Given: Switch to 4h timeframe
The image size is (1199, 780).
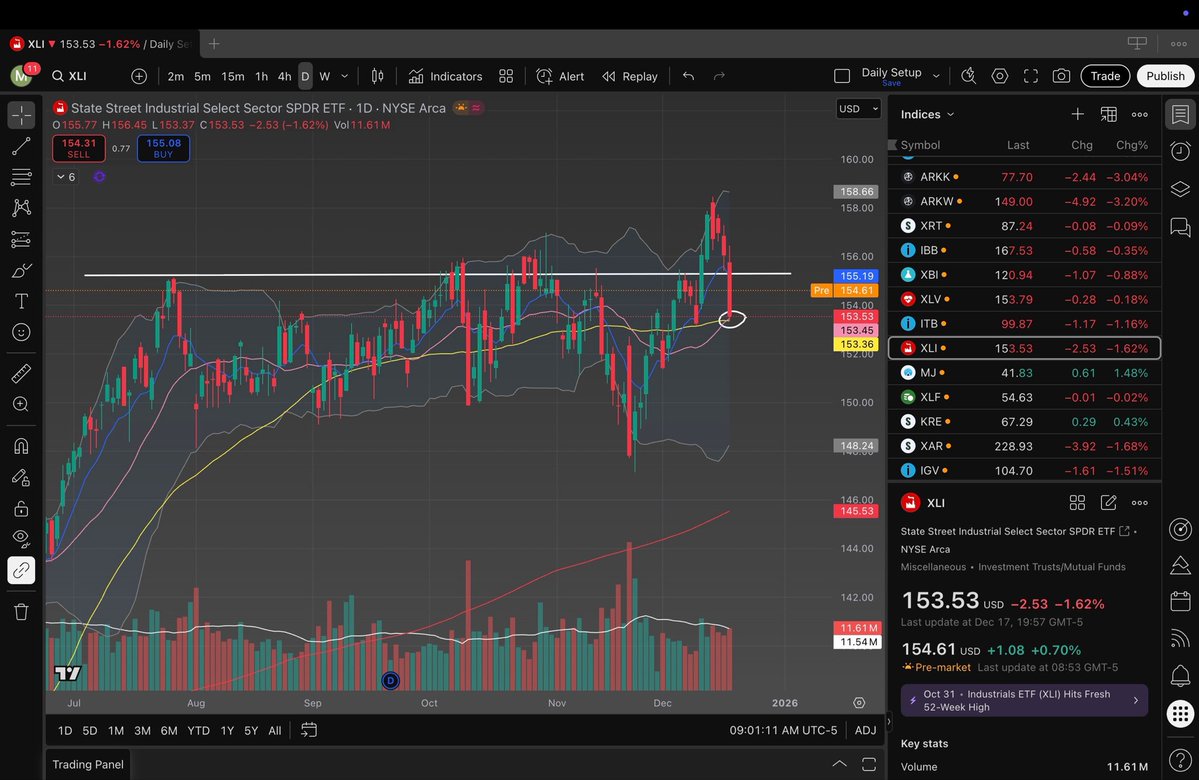Looking at the screenshot, I should (x=284, y=76).
